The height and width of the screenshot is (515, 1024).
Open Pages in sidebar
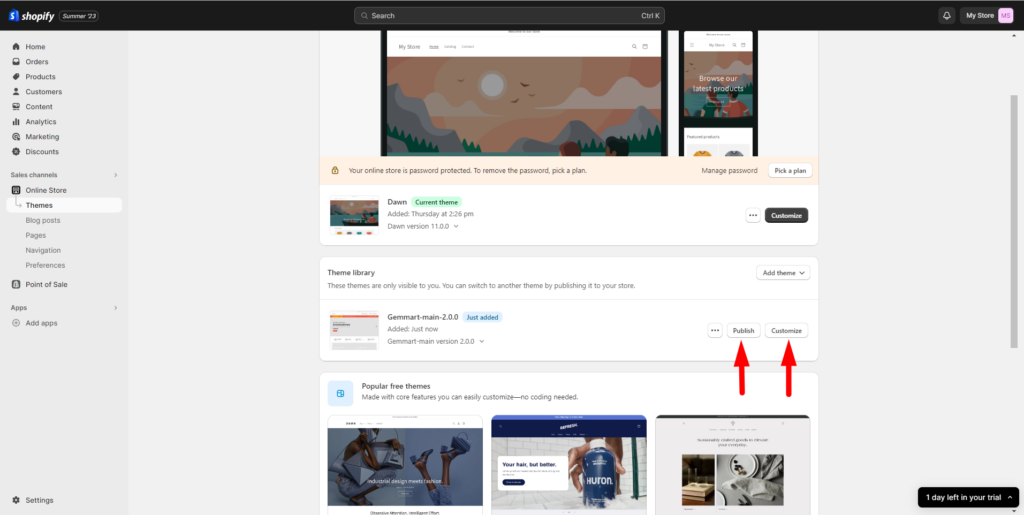(x=36, y=236)
